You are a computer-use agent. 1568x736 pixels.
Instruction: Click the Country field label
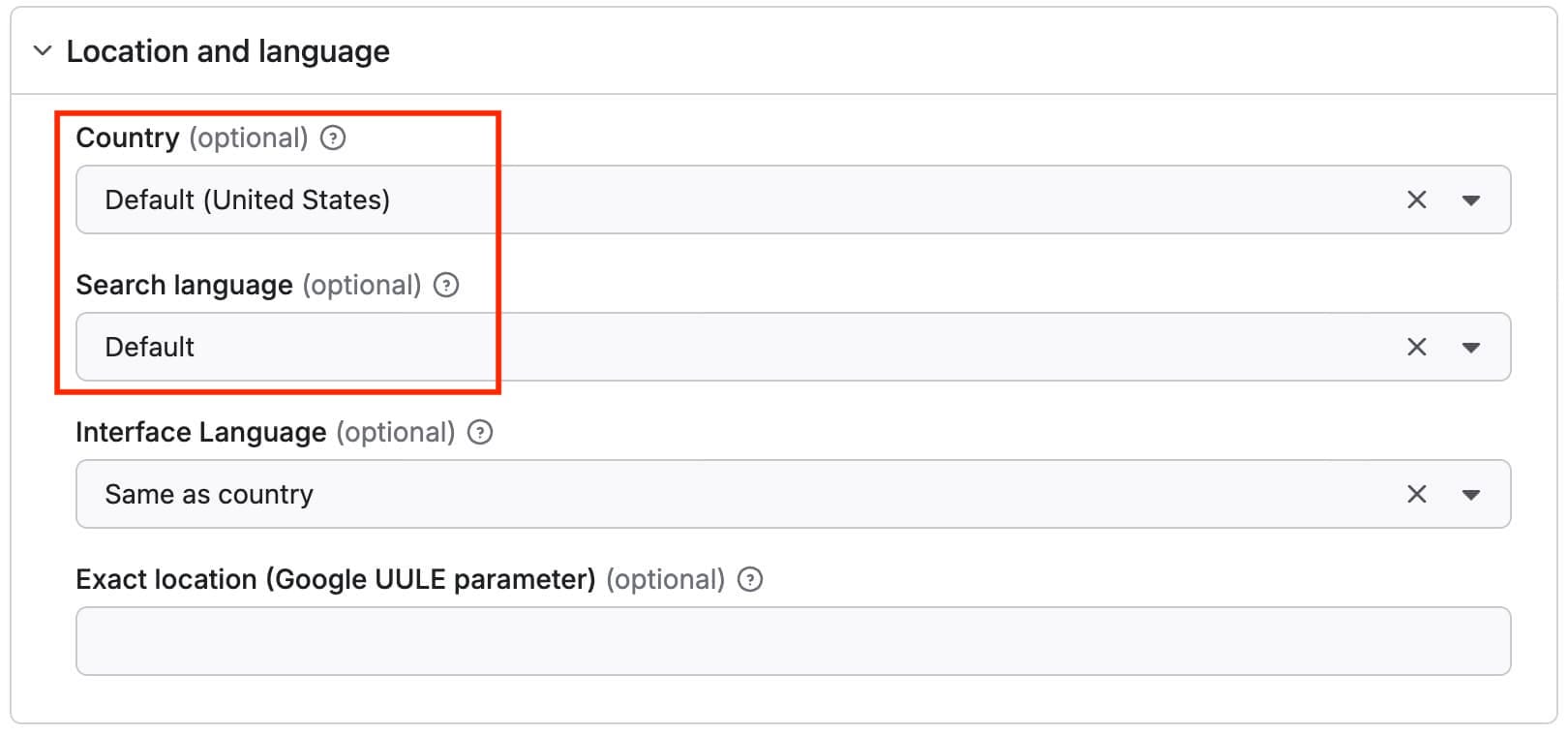tap(127, 138)
